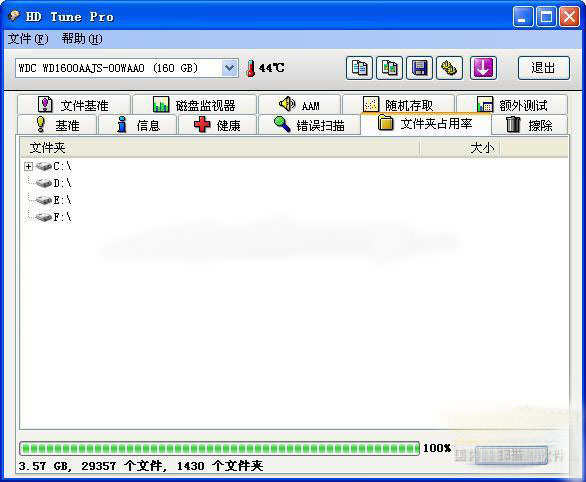Click the scan button at bottom right
This screenshot has width=586, height=482.
pos(511,455)
